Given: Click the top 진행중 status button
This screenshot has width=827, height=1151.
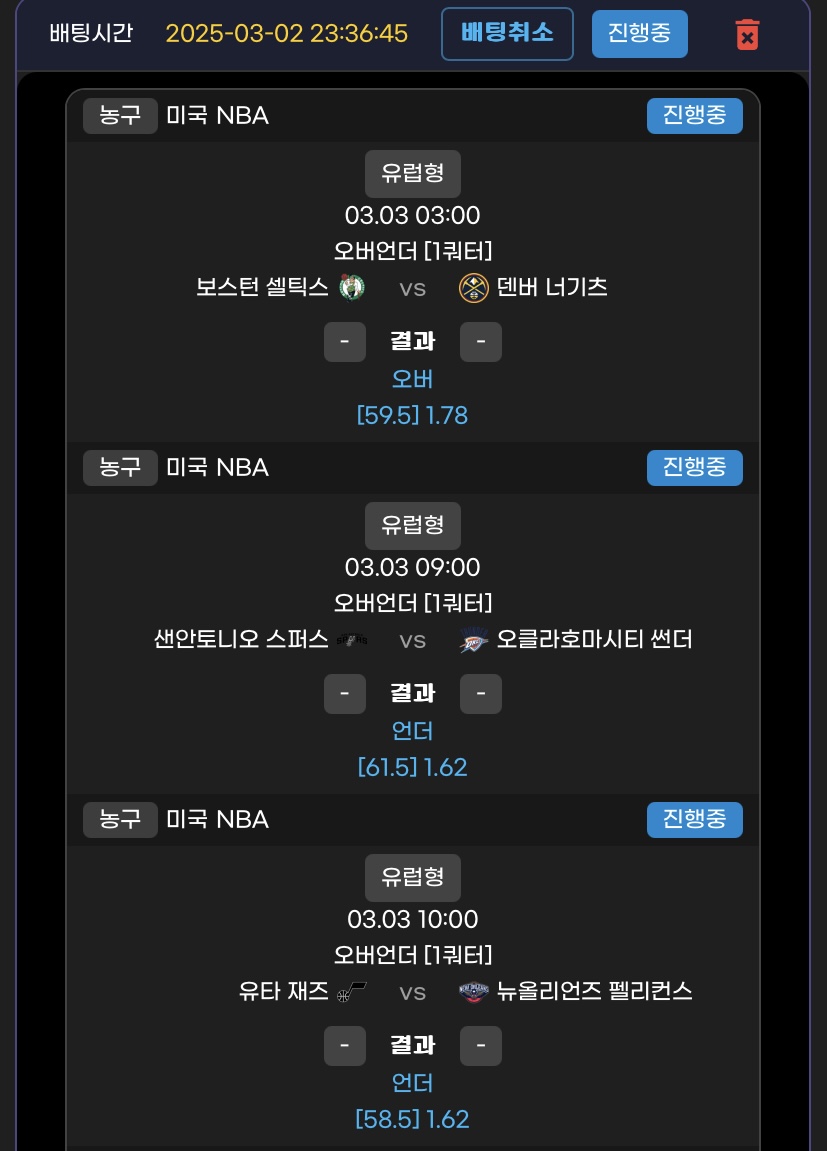Looking at the screenshot, I should tap(639, 34).
